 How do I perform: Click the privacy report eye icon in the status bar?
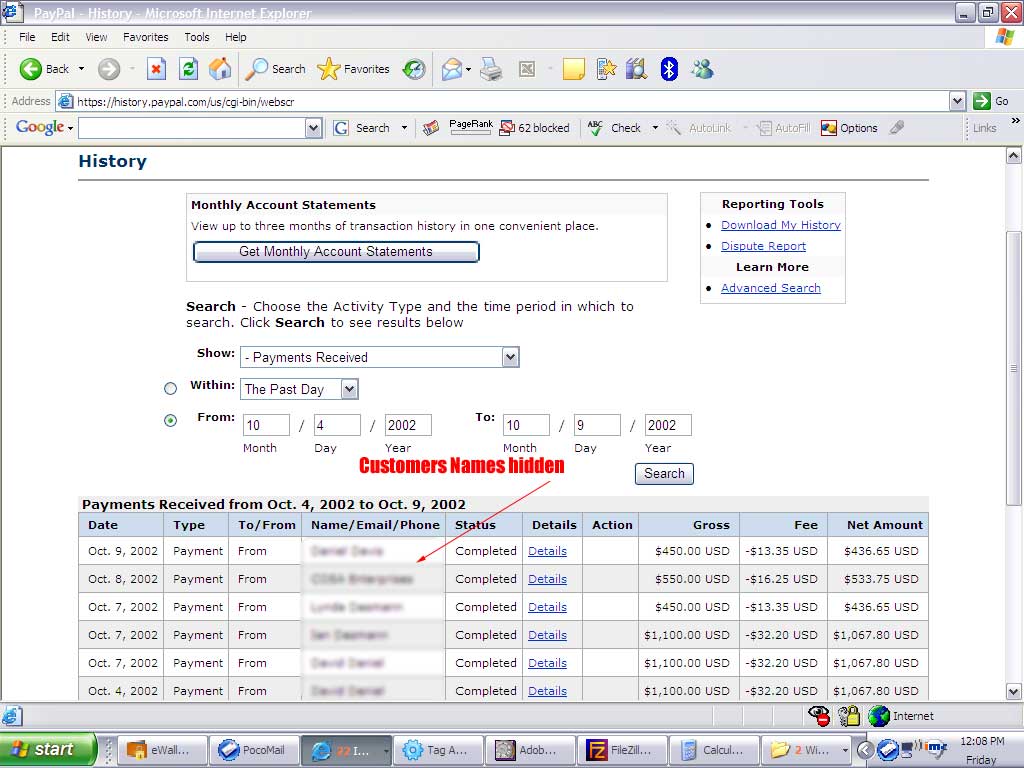click(x=819, y=716)
